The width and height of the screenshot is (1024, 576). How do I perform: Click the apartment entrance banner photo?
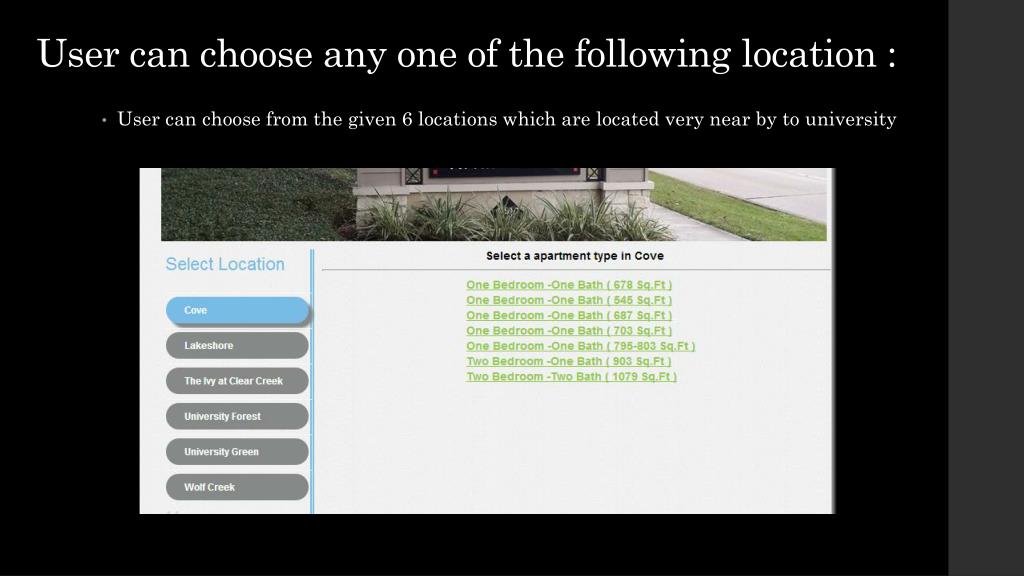click(494, 204)
